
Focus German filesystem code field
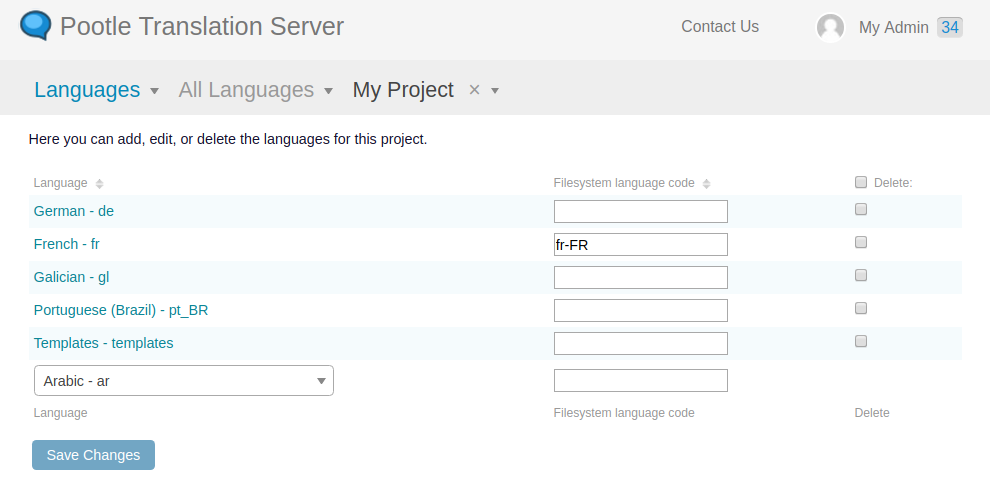[641, 212]
